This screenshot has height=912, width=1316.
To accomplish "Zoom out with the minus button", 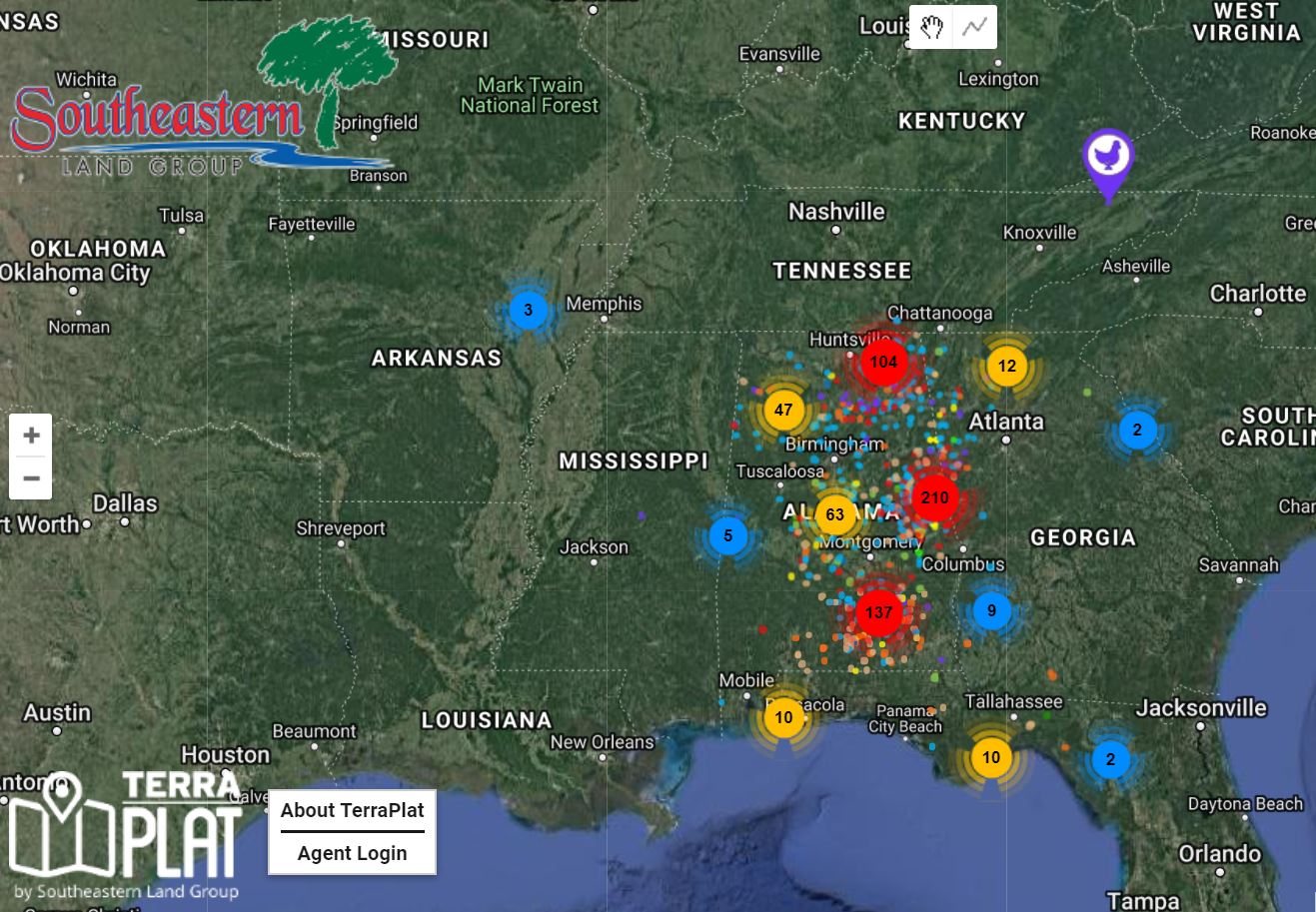I will click(31, 478).
